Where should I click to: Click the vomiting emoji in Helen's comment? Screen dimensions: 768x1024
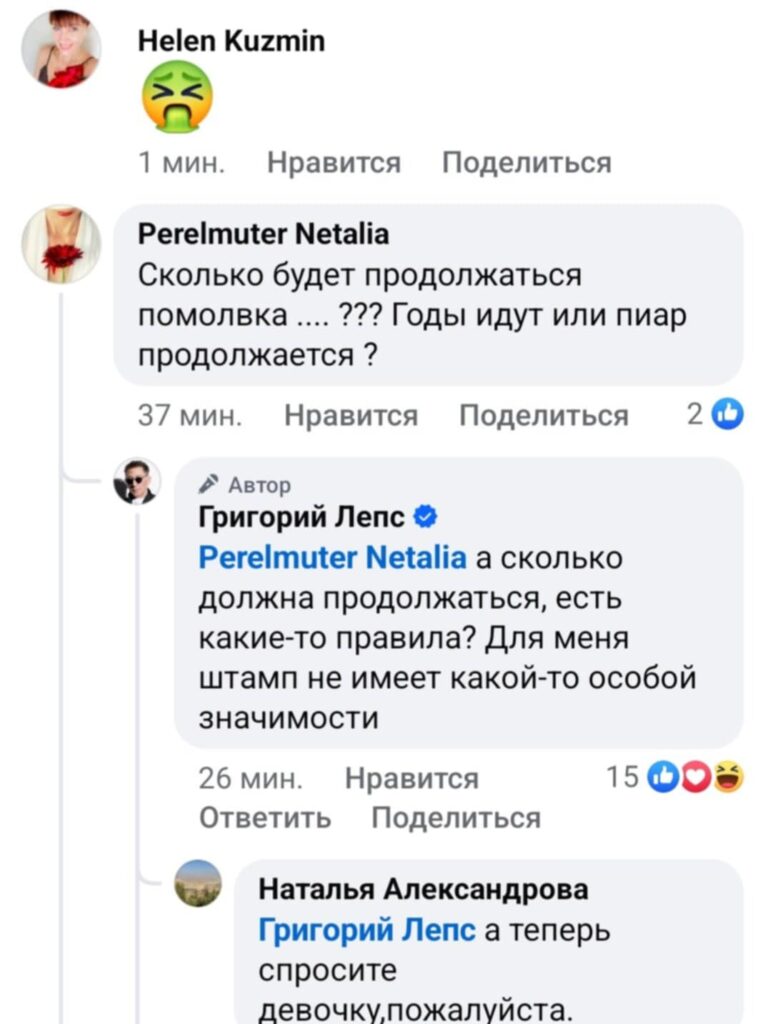[177, 96]
